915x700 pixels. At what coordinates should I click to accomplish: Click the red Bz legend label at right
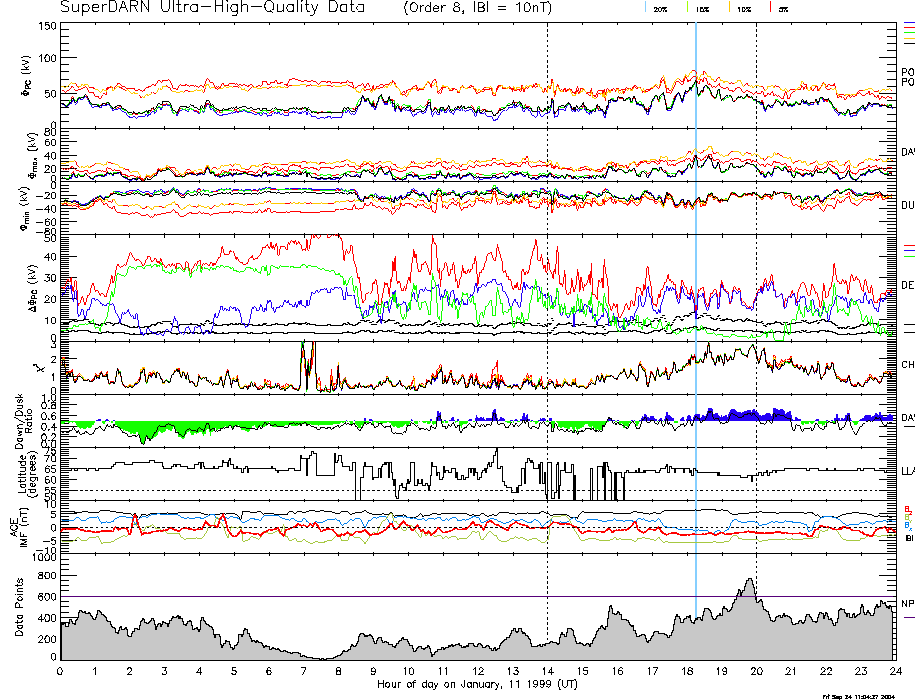click(x=908, y=509)
